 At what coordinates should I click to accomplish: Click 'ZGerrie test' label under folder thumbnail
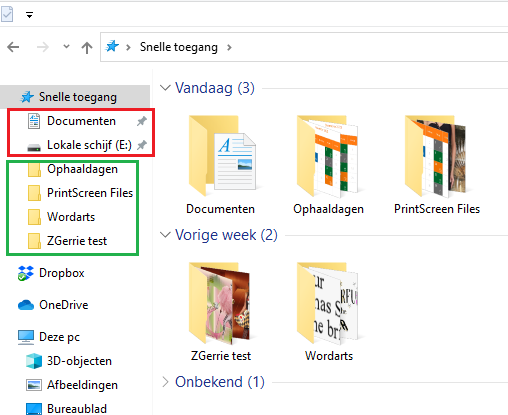click(221, 356)
